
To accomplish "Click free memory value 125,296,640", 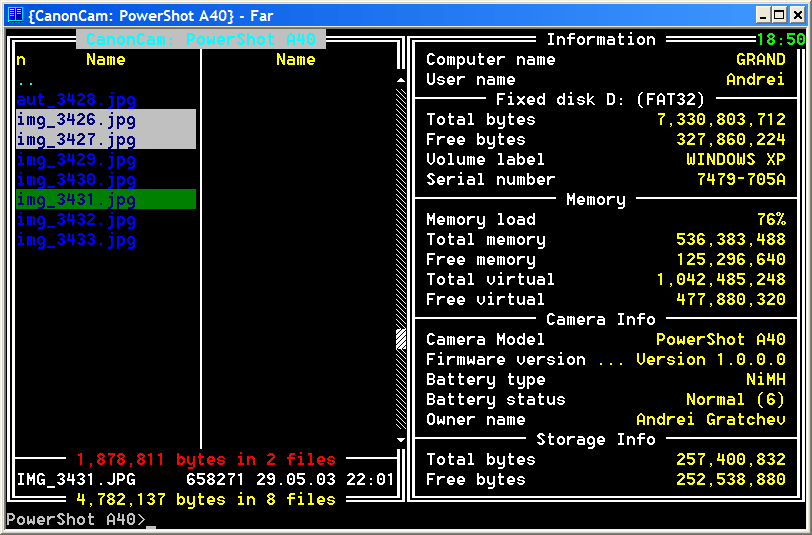I will (x=731, y=259).
